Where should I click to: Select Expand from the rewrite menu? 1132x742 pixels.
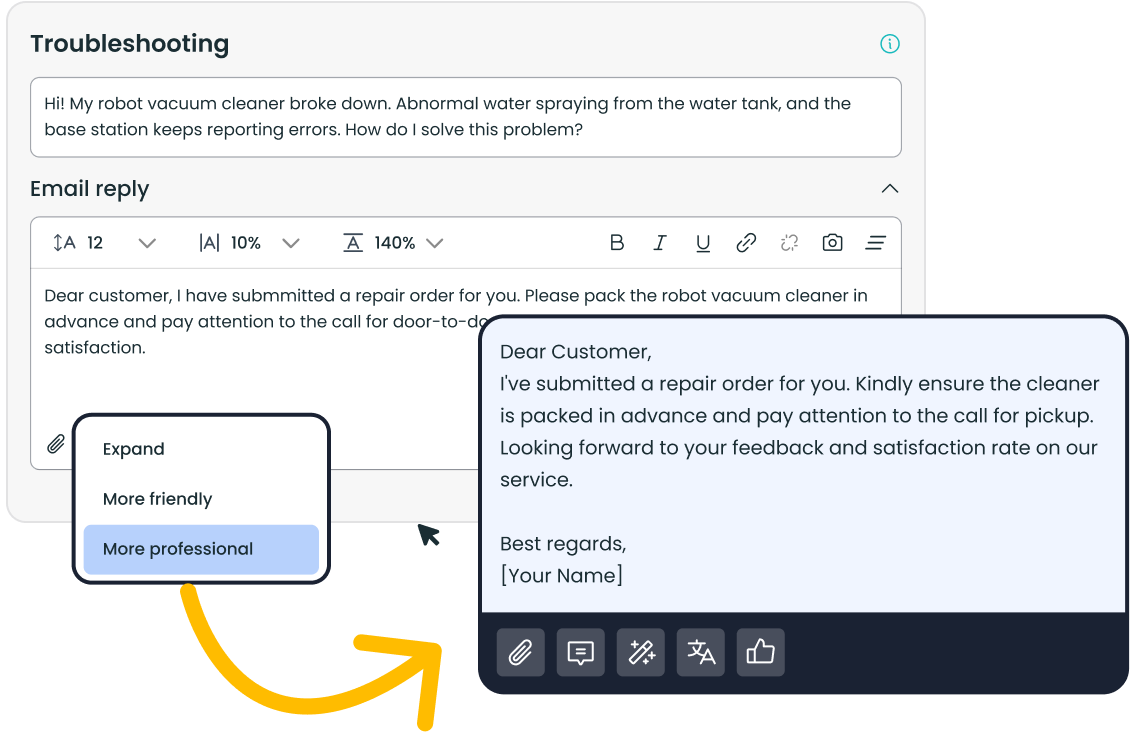click(x=134, y=449)
